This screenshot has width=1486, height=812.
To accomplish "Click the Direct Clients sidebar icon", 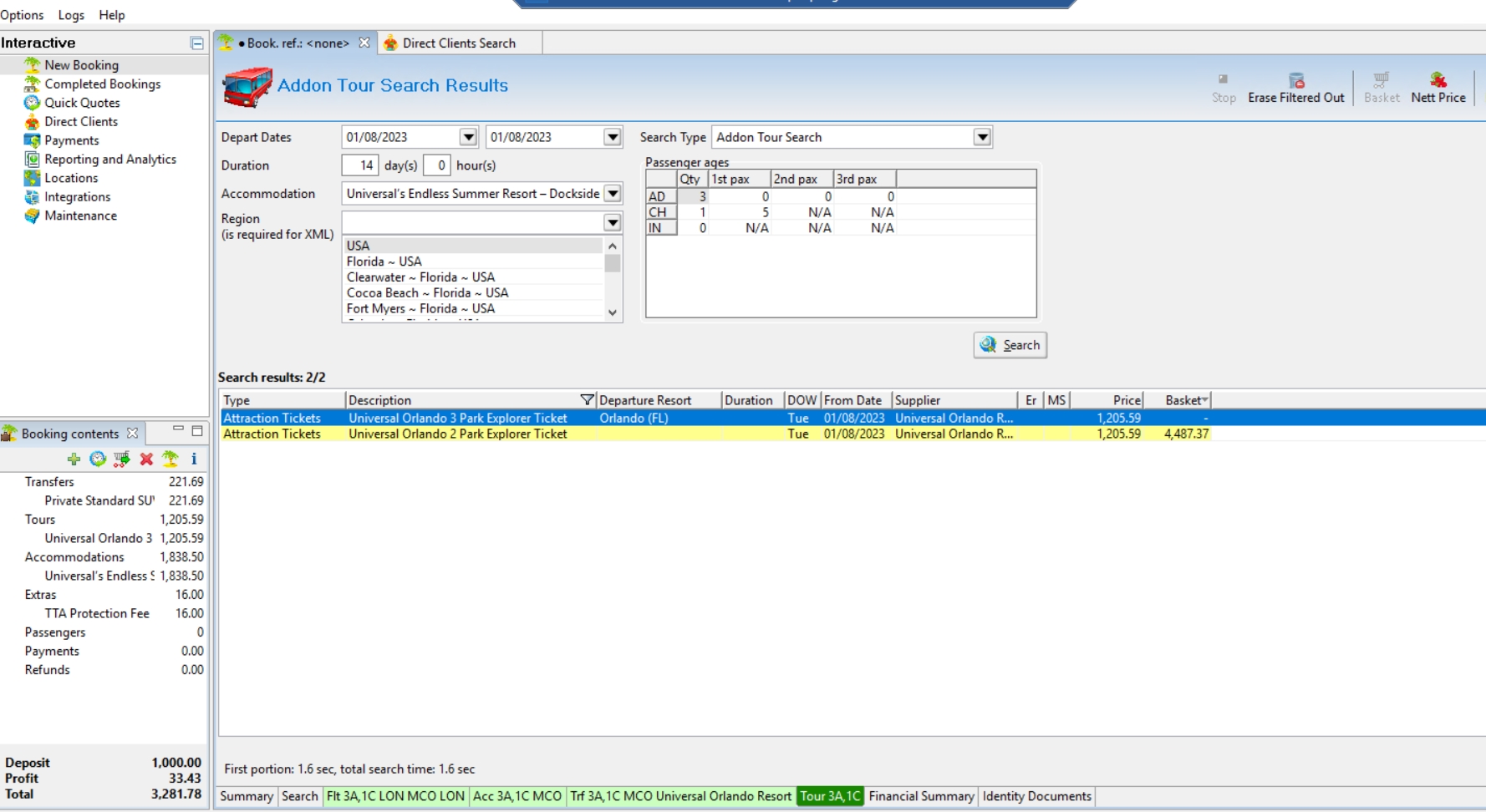I will (x=32, y=122).
